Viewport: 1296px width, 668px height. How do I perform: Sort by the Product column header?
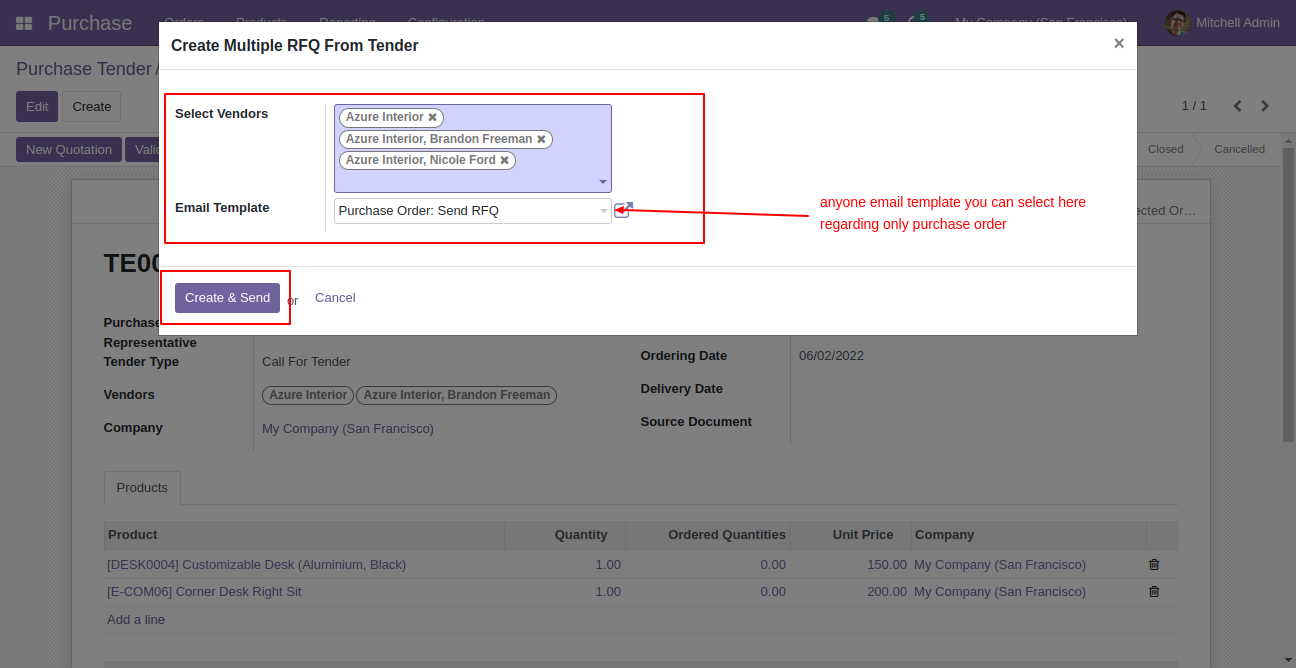coord(304,535)
